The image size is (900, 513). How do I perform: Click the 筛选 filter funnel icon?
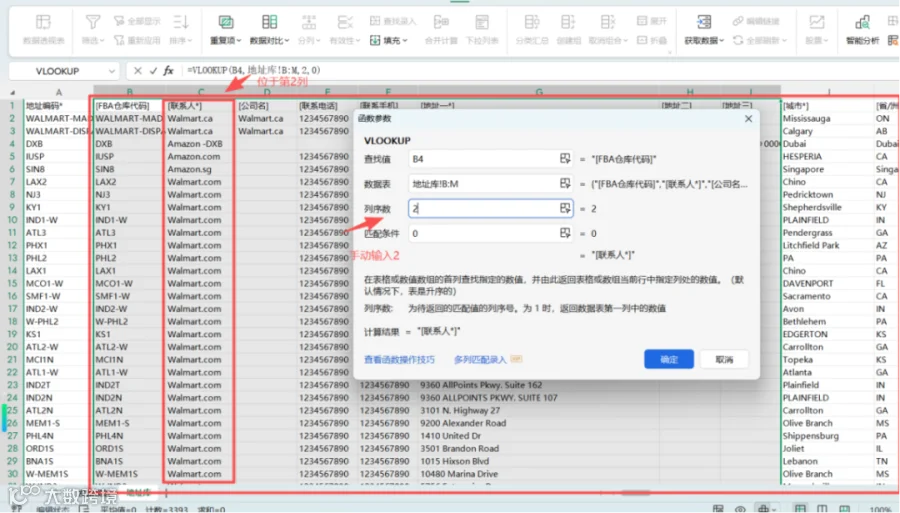(x=92, y=23)
